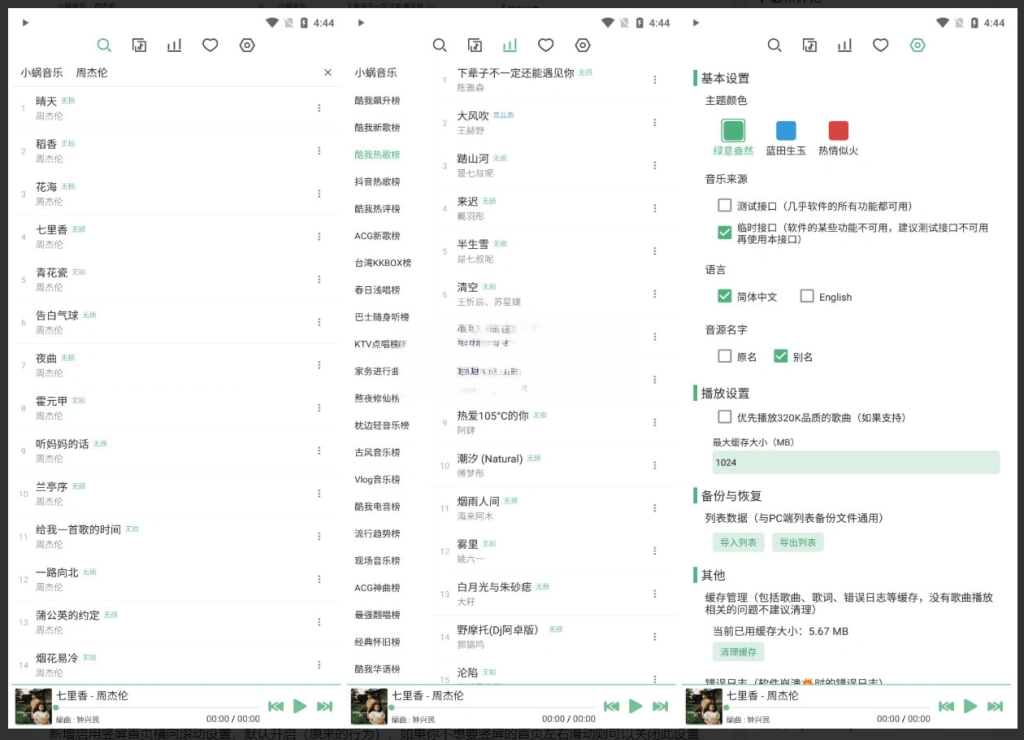Screen dimensions: 1024x740
Task: Play song 夜曲 from results
Action: (46, 358)
